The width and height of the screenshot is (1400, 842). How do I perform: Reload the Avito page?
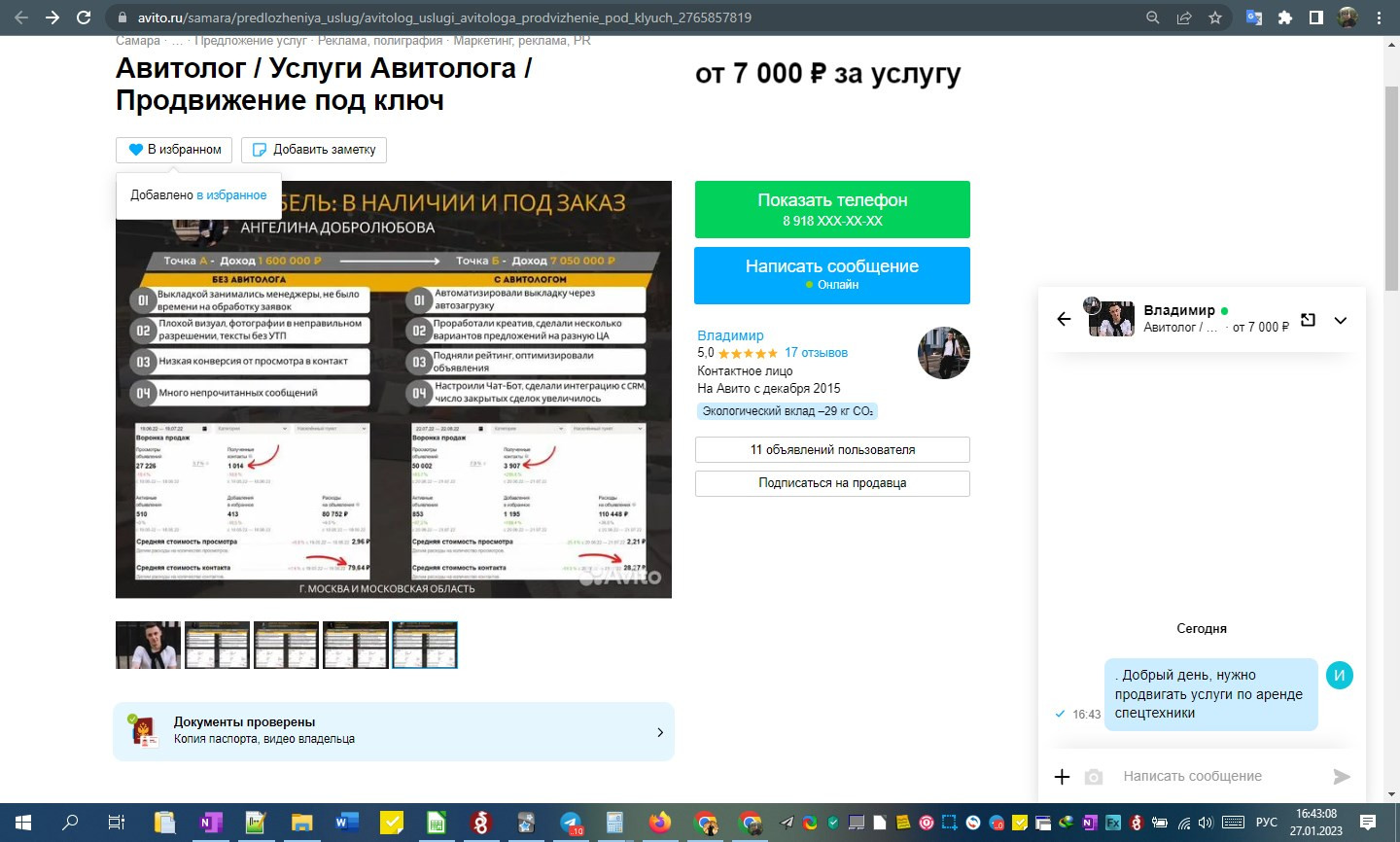(84, 18)
